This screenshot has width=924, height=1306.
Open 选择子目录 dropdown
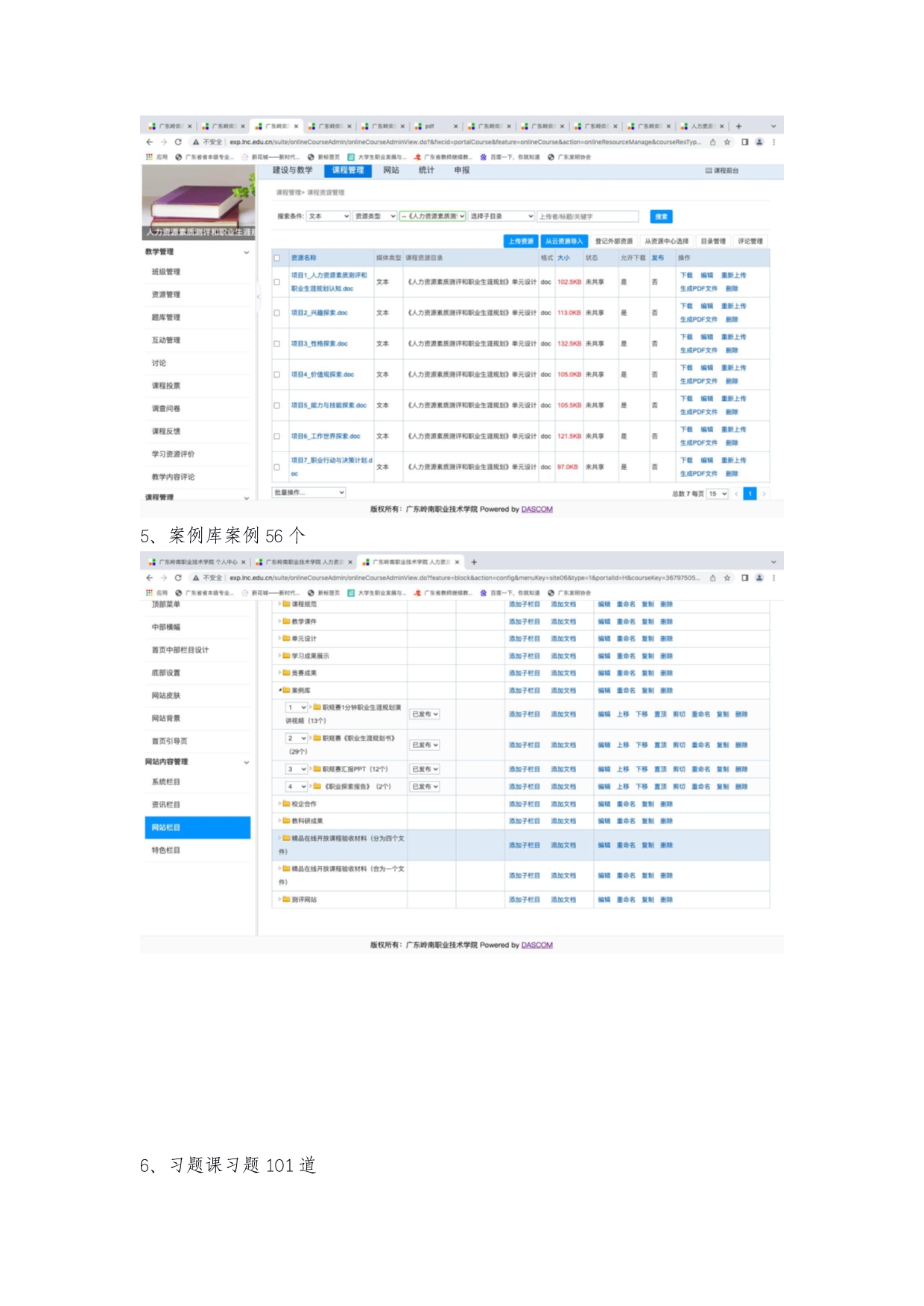point(501,216)
